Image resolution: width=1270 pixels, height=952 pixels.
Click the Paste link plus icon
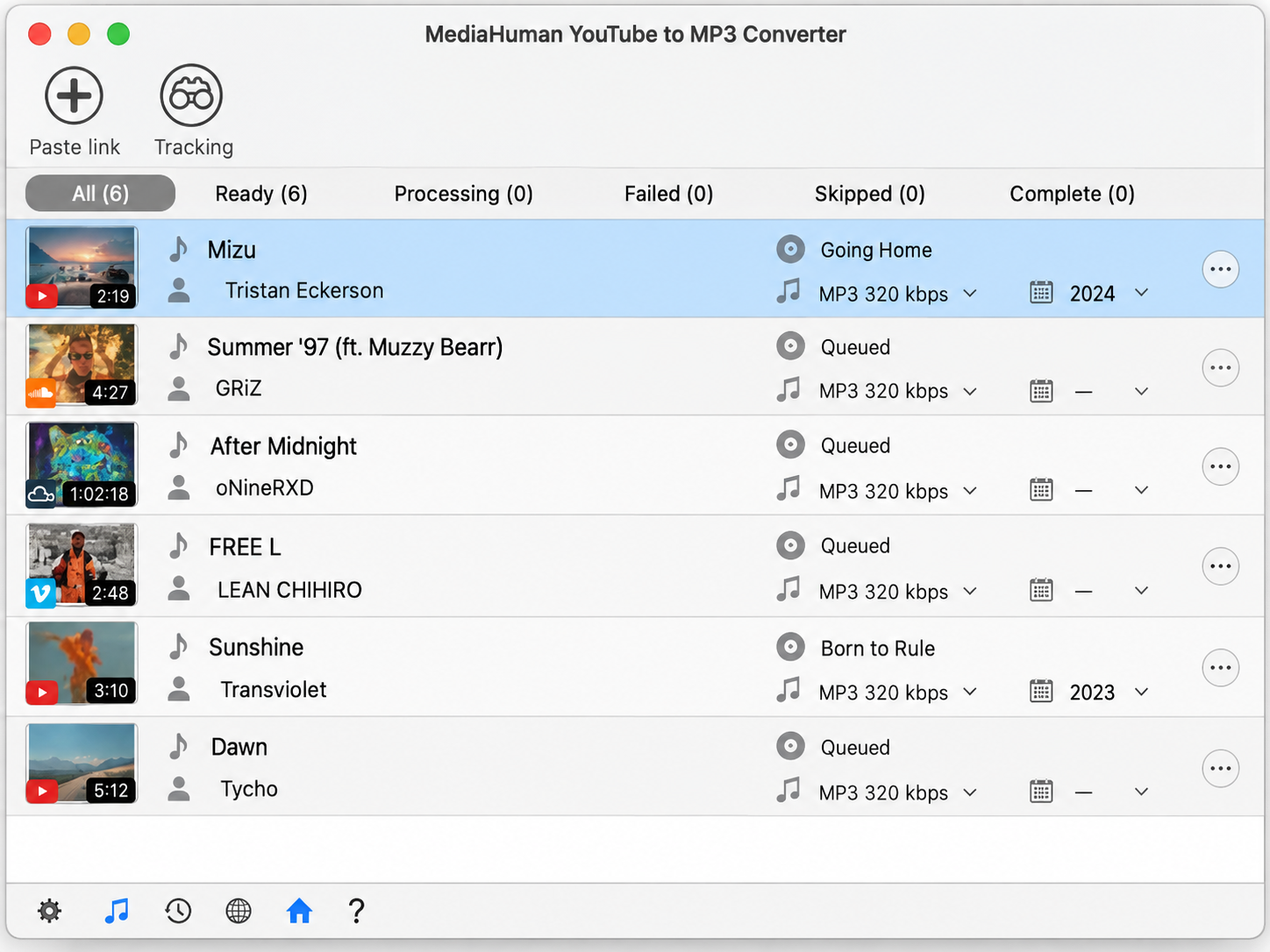point(75,96)
